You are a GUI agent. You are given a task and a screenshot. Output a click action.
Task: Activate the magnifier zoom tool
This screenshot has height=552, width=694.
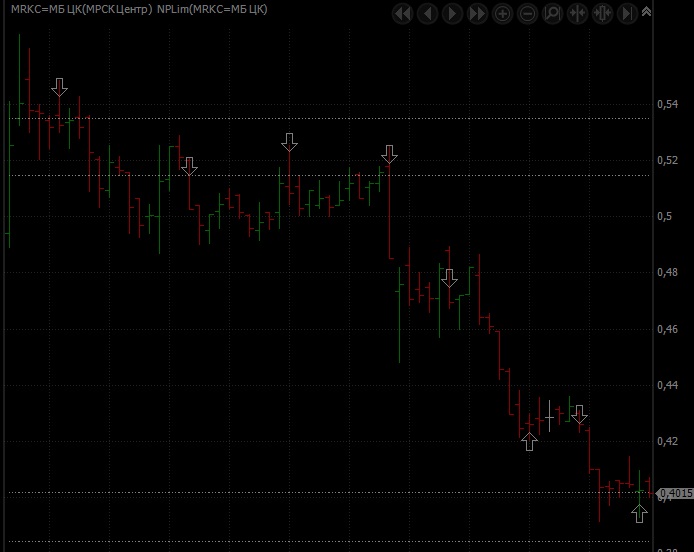[552, 14]
